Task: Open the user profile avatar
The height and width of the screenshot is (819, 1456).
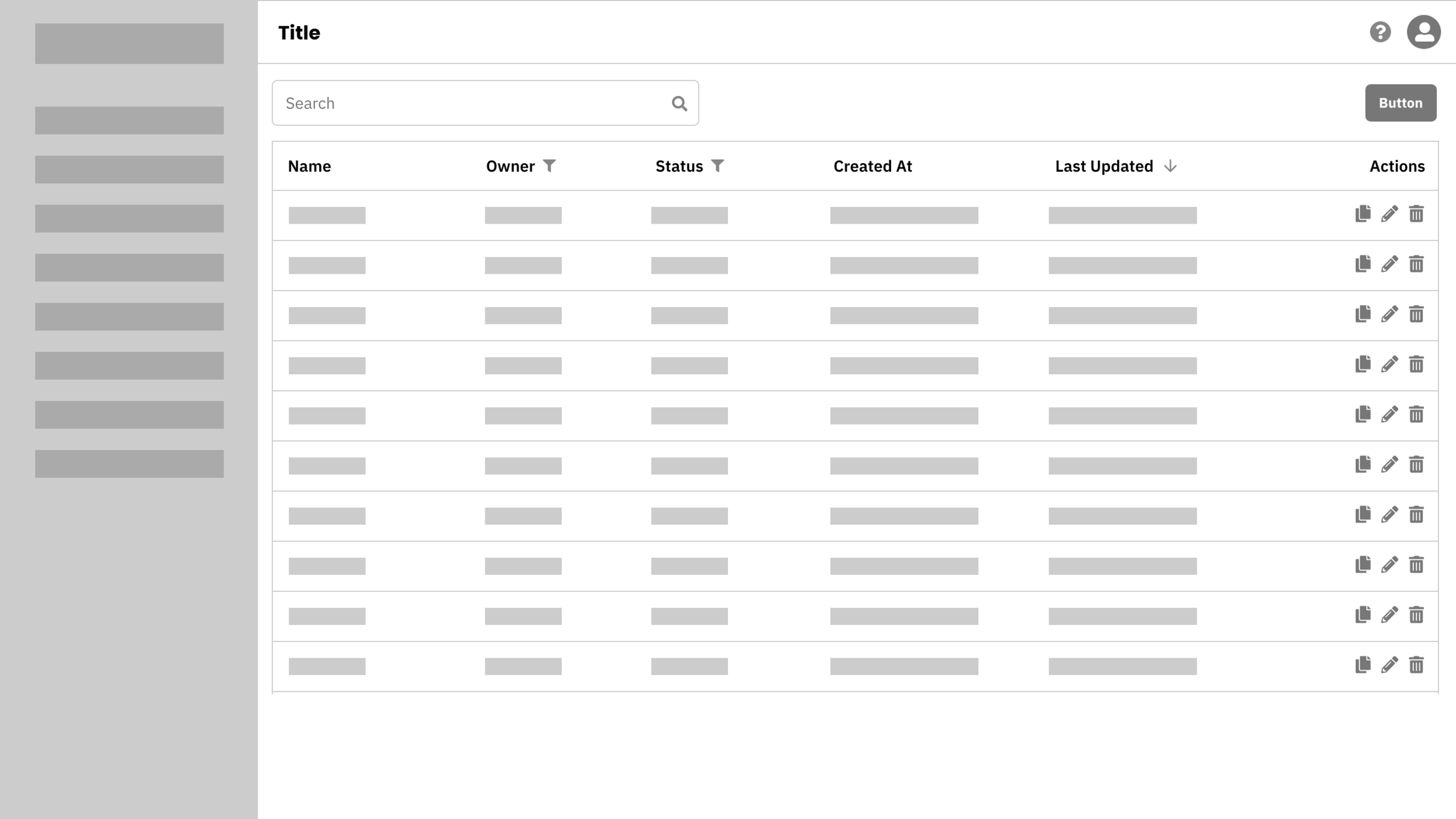Action: click(x=1424, y=32)
